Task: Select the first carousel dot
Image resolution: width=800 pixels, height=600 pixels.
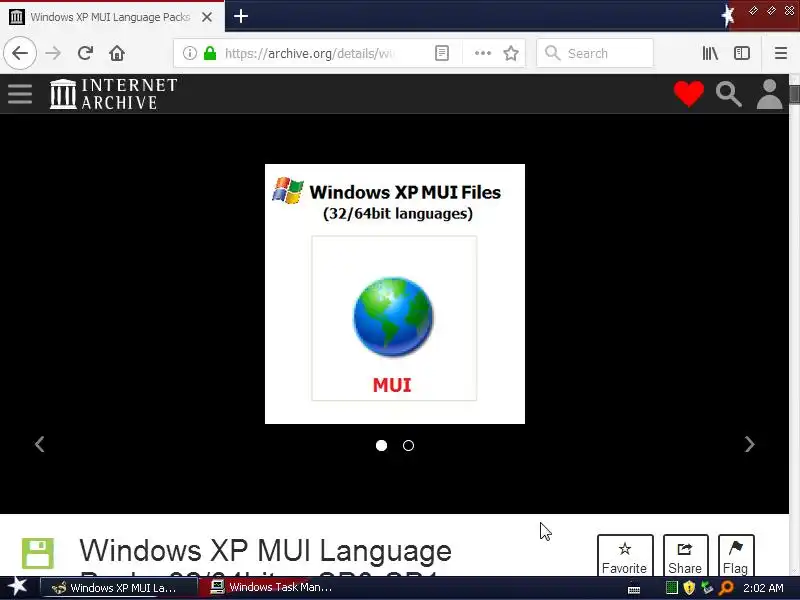Action: pos(381,445)
